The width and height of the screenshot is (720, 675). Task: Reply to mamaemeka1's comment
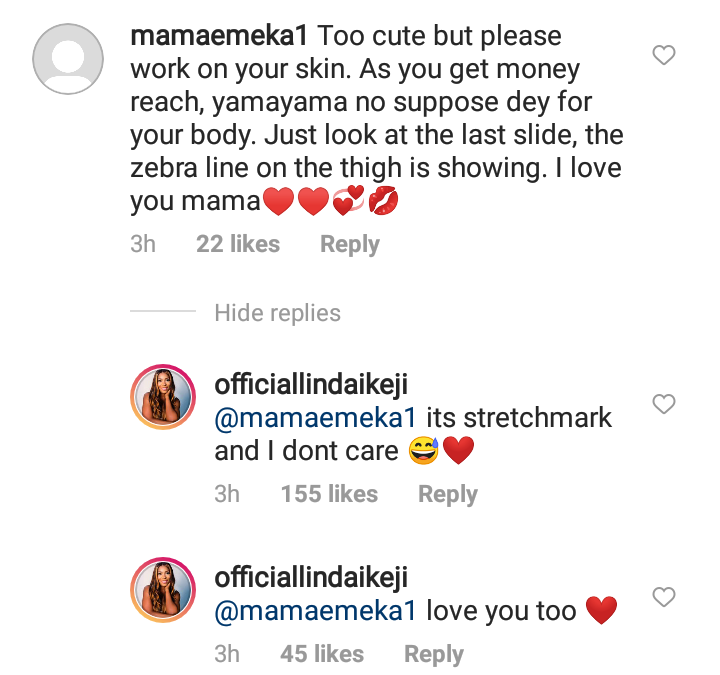click(x=350, y=244)
